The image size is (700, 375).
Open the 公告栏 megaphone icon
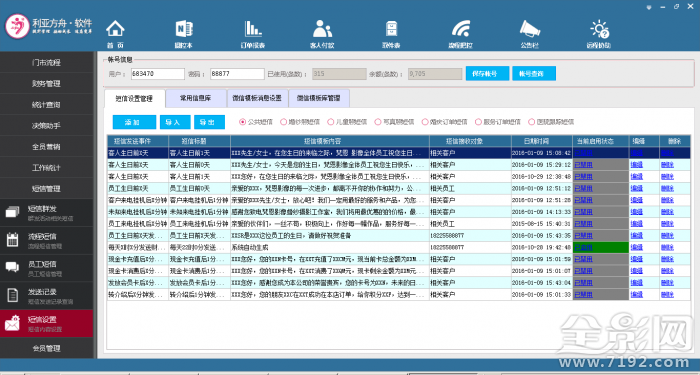point(529,29)
